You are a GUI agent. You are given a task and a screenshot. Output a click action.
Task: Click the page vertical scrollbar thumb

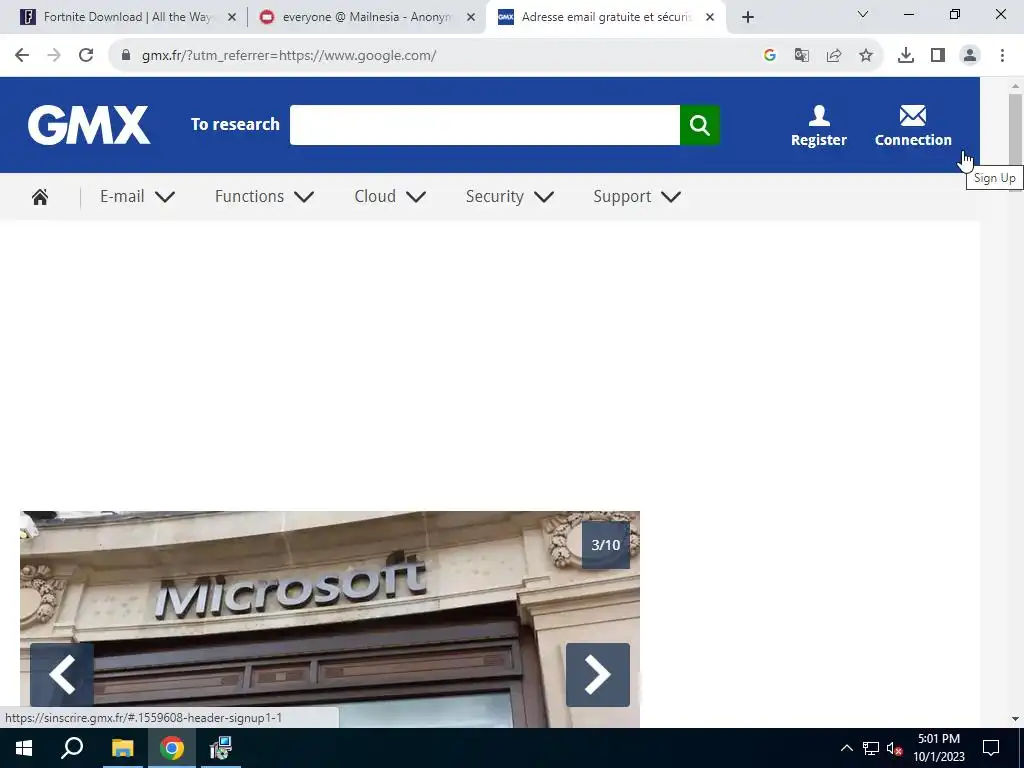click(x=1015, y=131)
